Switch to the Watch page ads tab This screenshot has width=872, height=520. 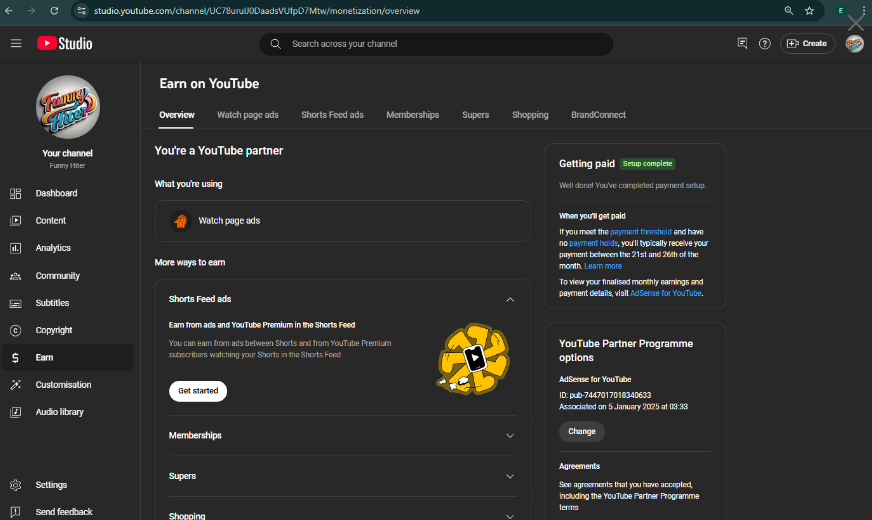247,115
